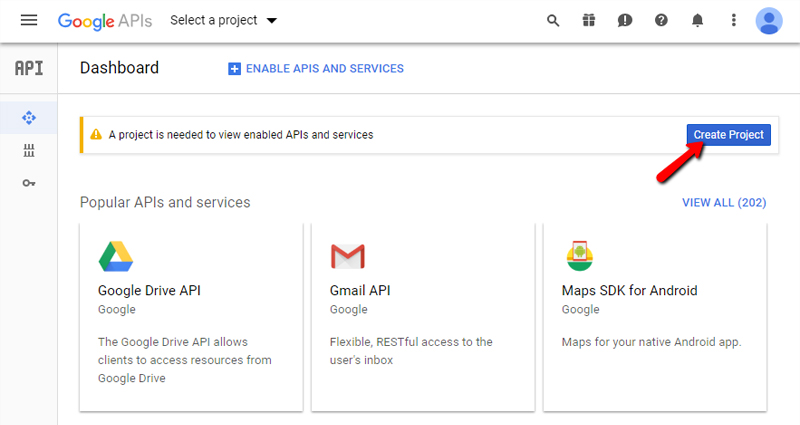Click 'A project is needed' warning text

tap(241, 135)
